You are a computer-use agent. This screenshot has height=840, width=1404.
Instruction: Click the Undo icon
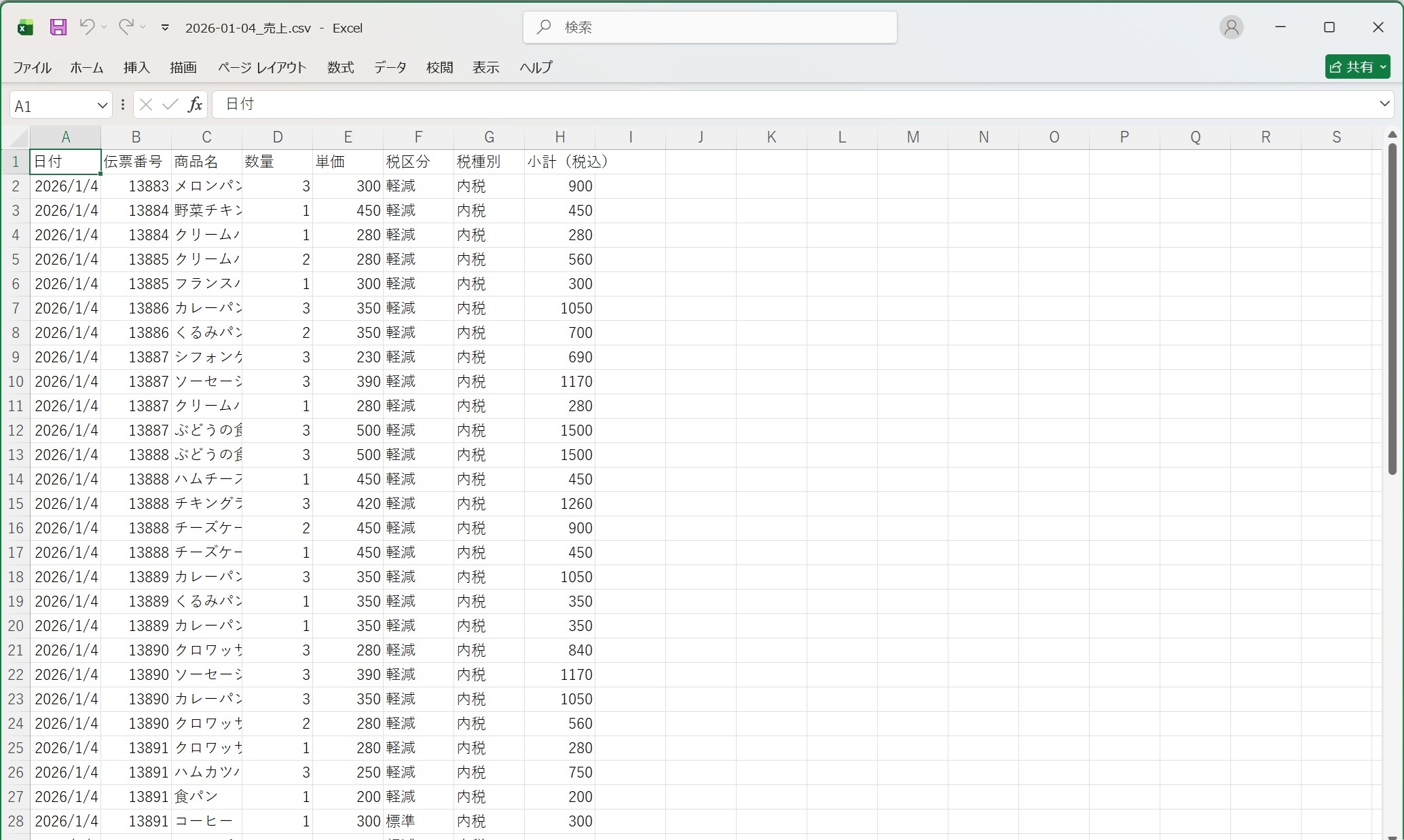(x=87, y=27)
